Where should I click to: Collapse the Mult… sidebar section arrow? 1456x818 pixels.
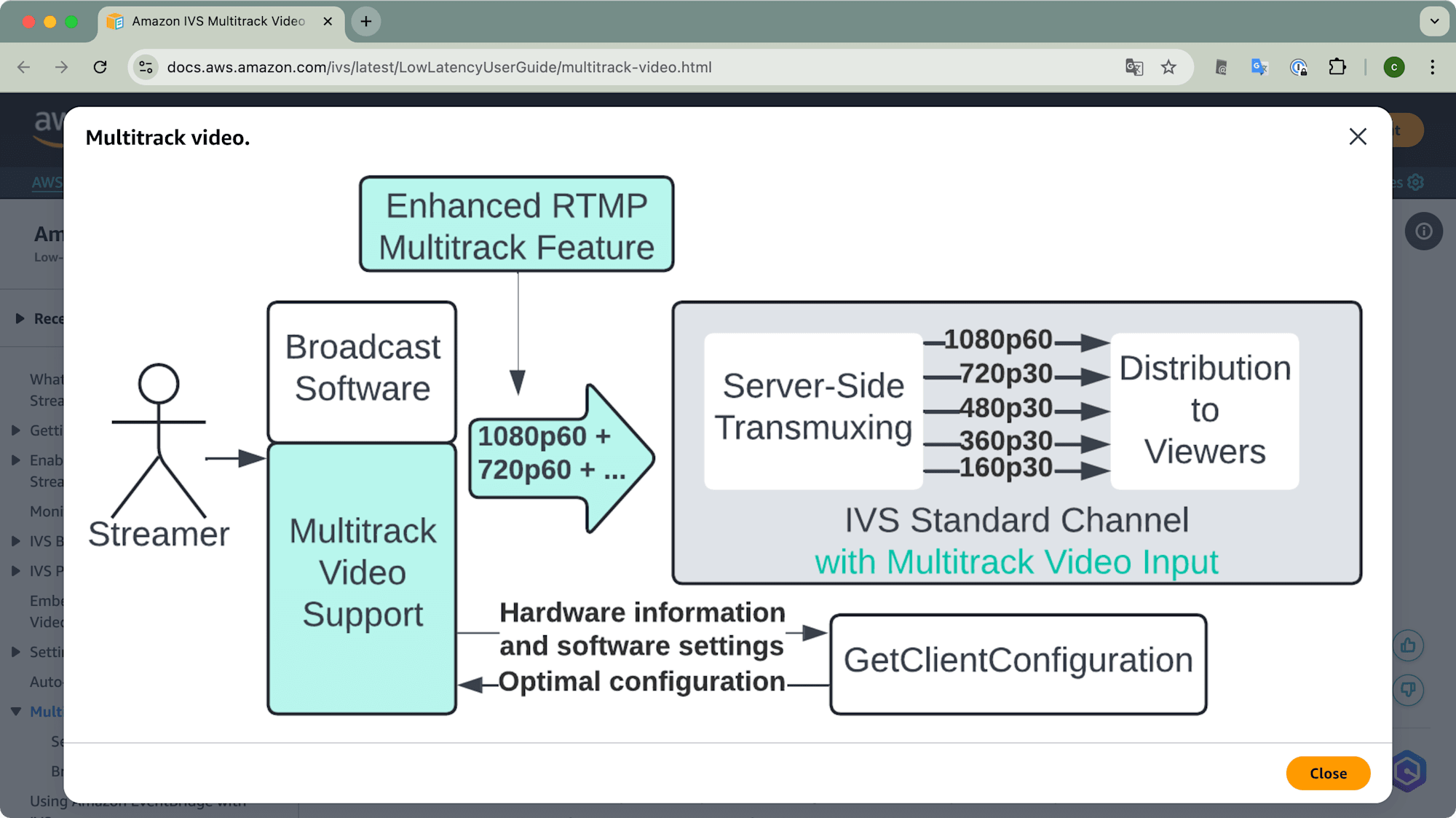pos(16,711)
